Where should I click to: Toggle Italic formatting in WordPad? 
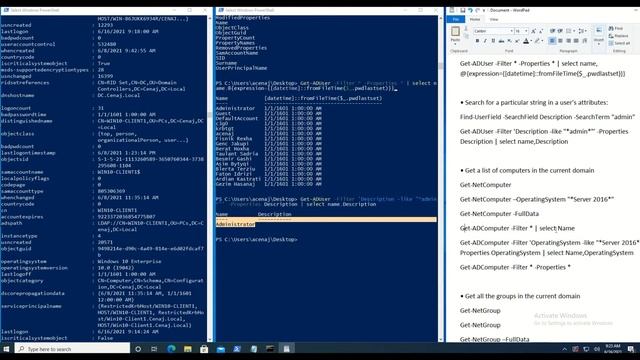485,41
